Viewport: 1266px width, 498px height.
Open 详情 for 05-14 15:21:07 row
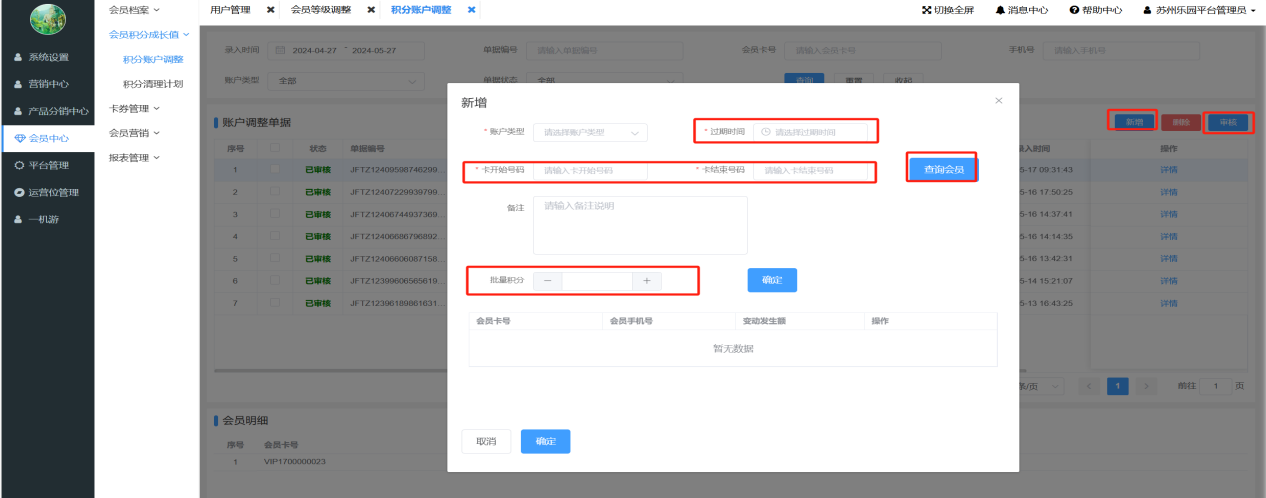(1169, 280)
